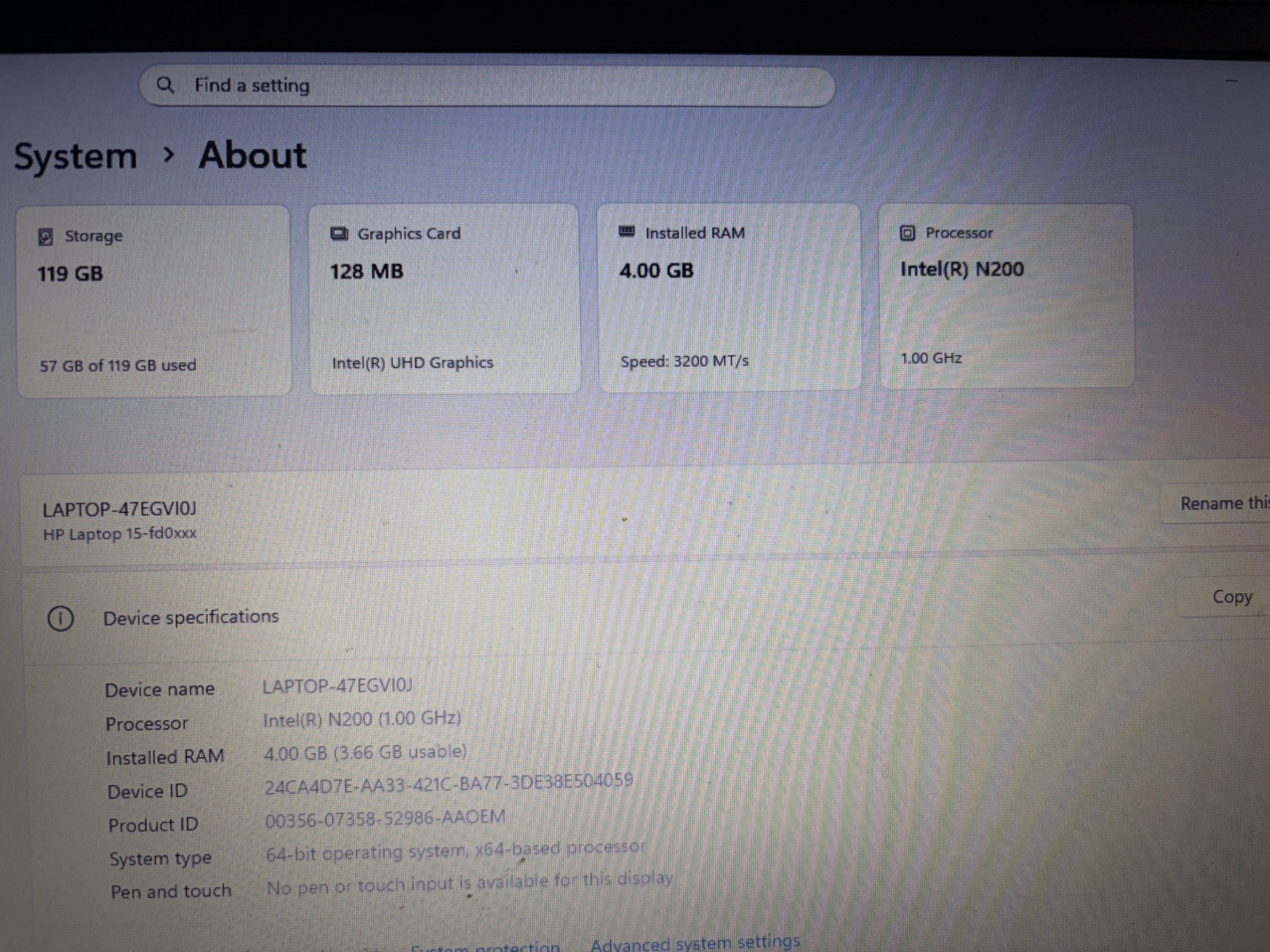The image size is (1270, 952).
Task: Focus the Find a setting search box
Action: [487, 86]
